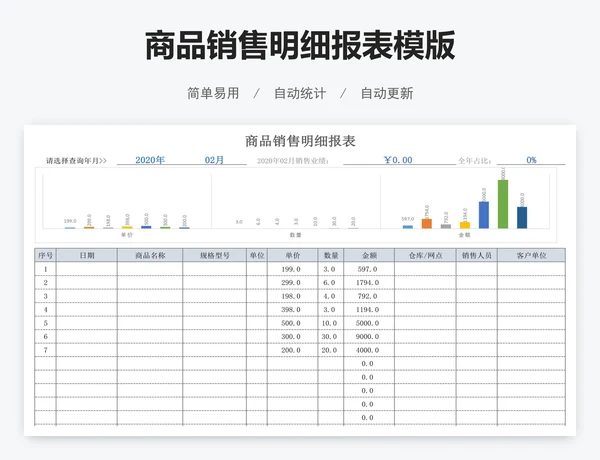Click the 客户单位 column header

pos(531,255)
